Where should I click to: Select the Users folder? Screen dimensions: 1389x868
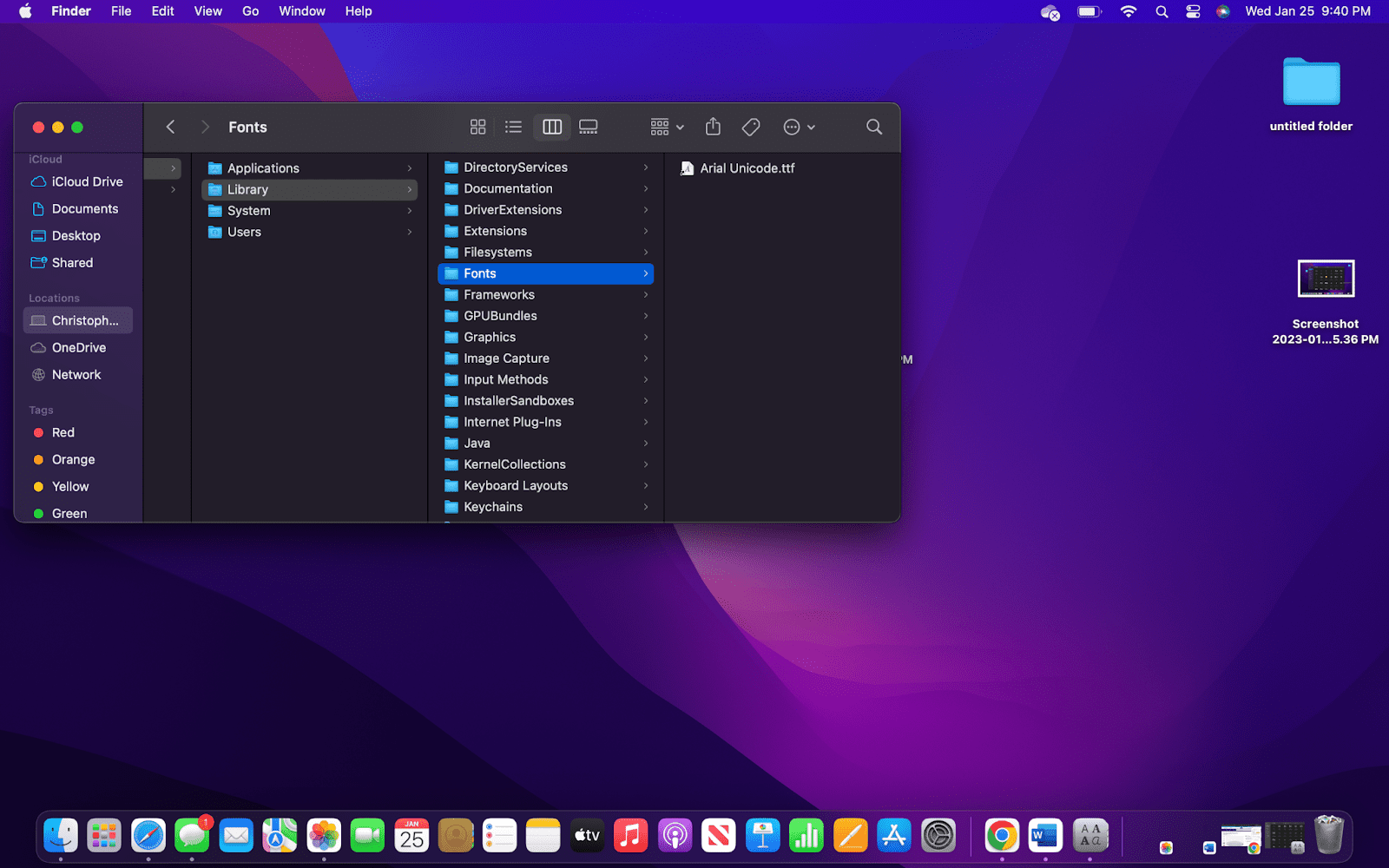309,232
